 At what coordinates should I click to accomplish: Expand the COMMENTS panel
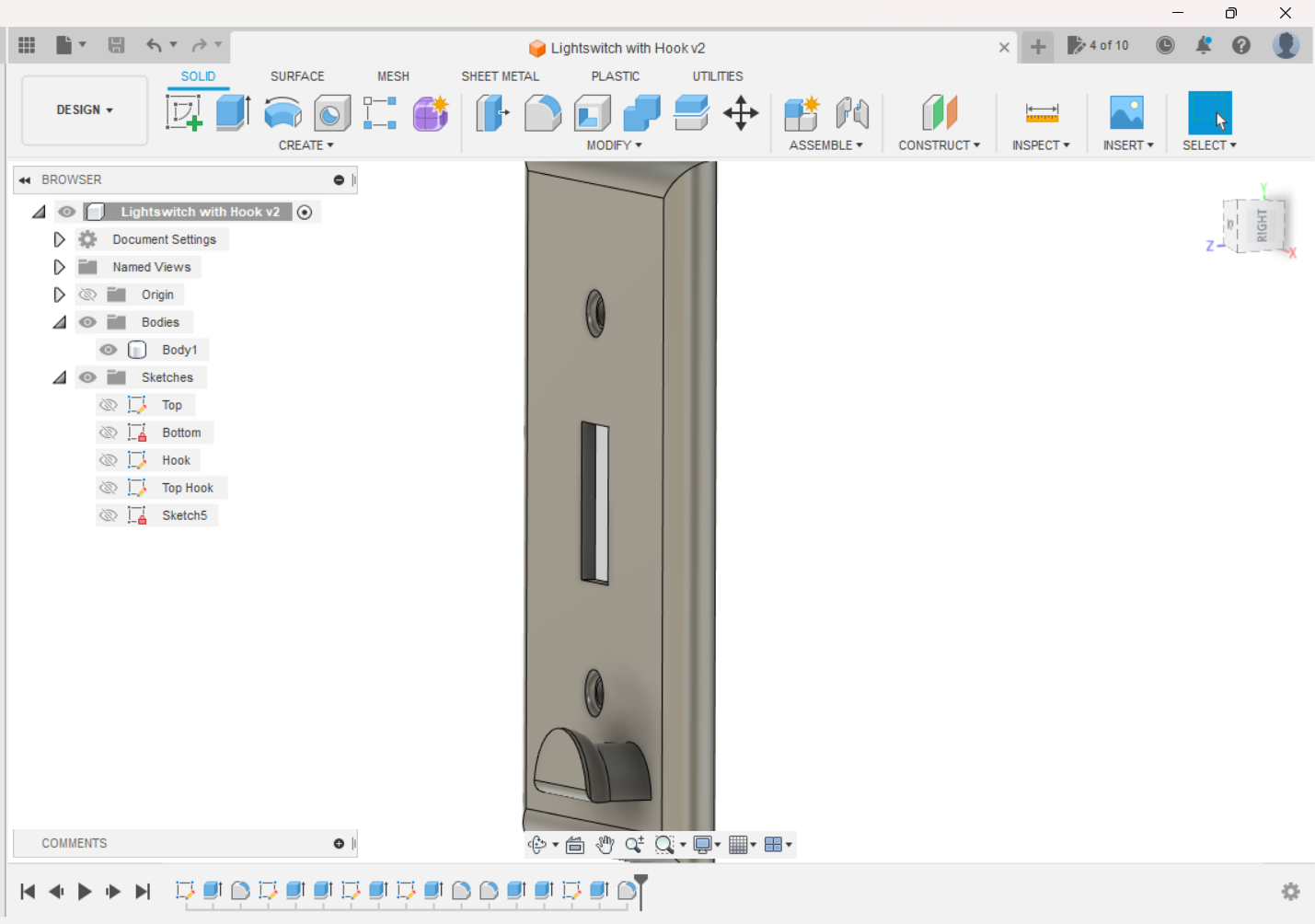339,843
